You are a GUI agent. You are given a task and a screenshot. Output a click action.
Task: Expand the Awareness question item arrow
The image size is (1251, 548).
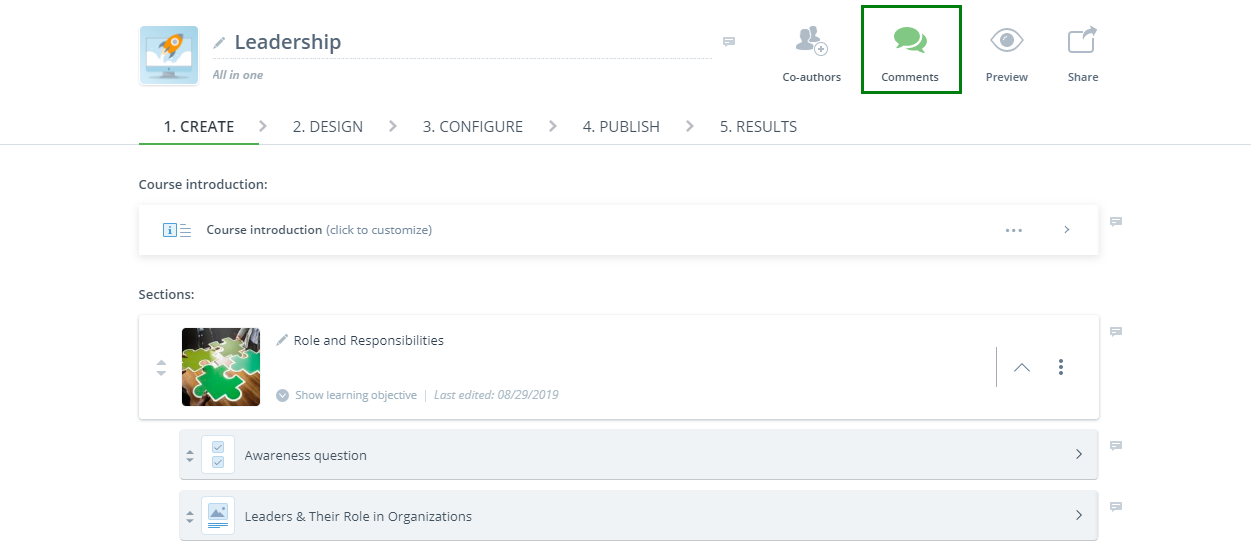tap(1079, 455)
